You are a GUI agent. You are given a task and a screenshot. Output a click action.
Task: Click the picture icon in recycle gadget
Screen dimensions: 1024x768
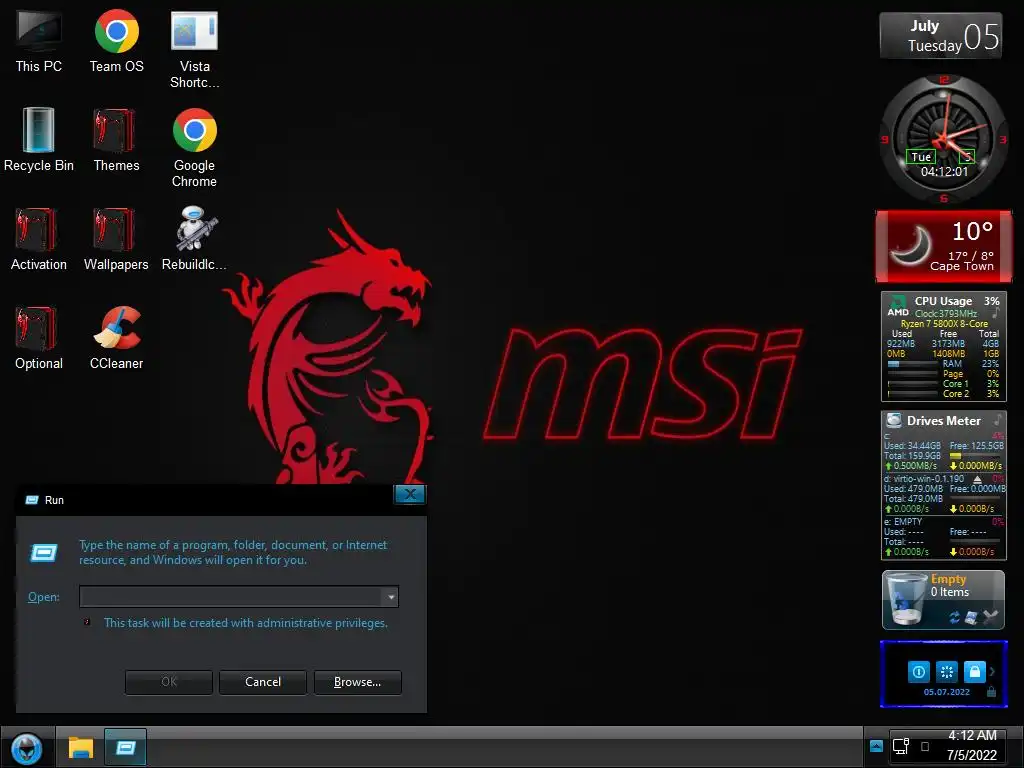pos(971,617)
